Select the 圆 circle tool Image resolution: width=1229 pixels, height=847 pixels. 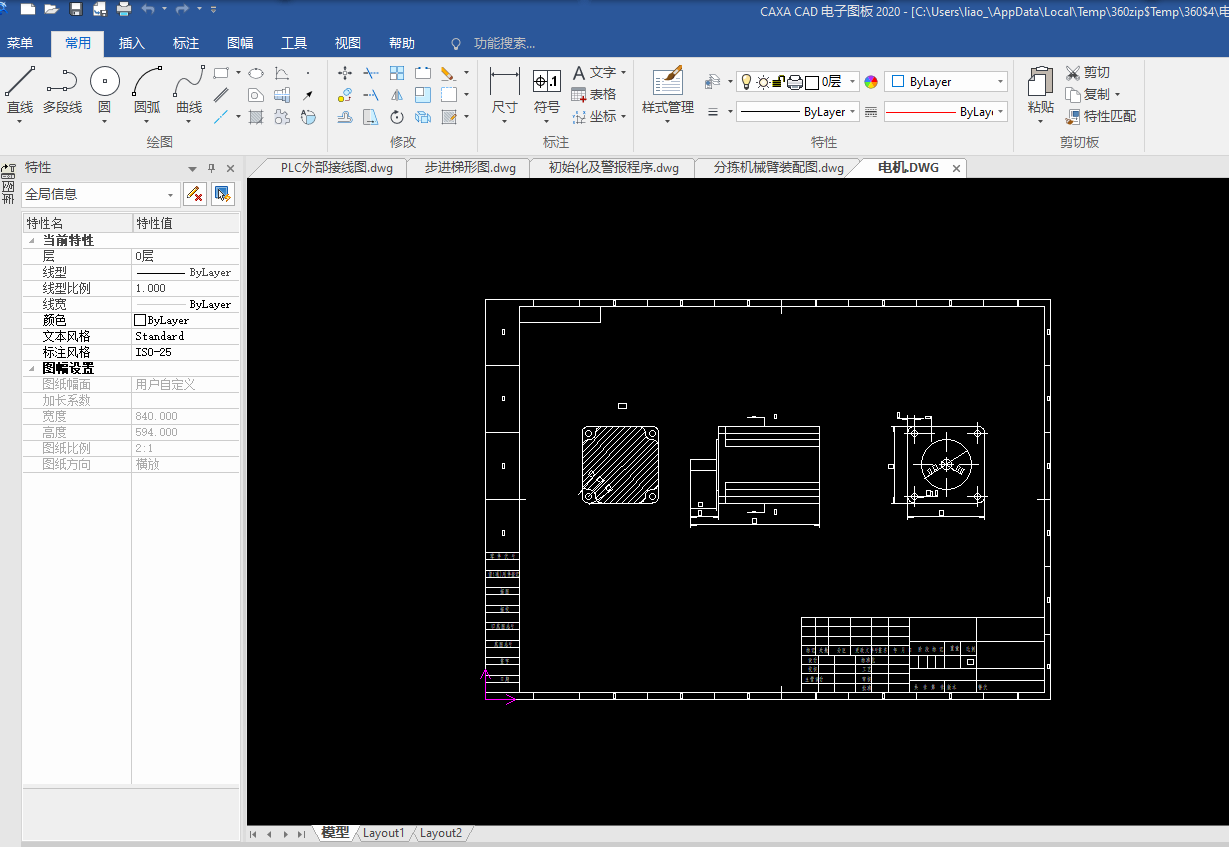(x=104, y=90)
